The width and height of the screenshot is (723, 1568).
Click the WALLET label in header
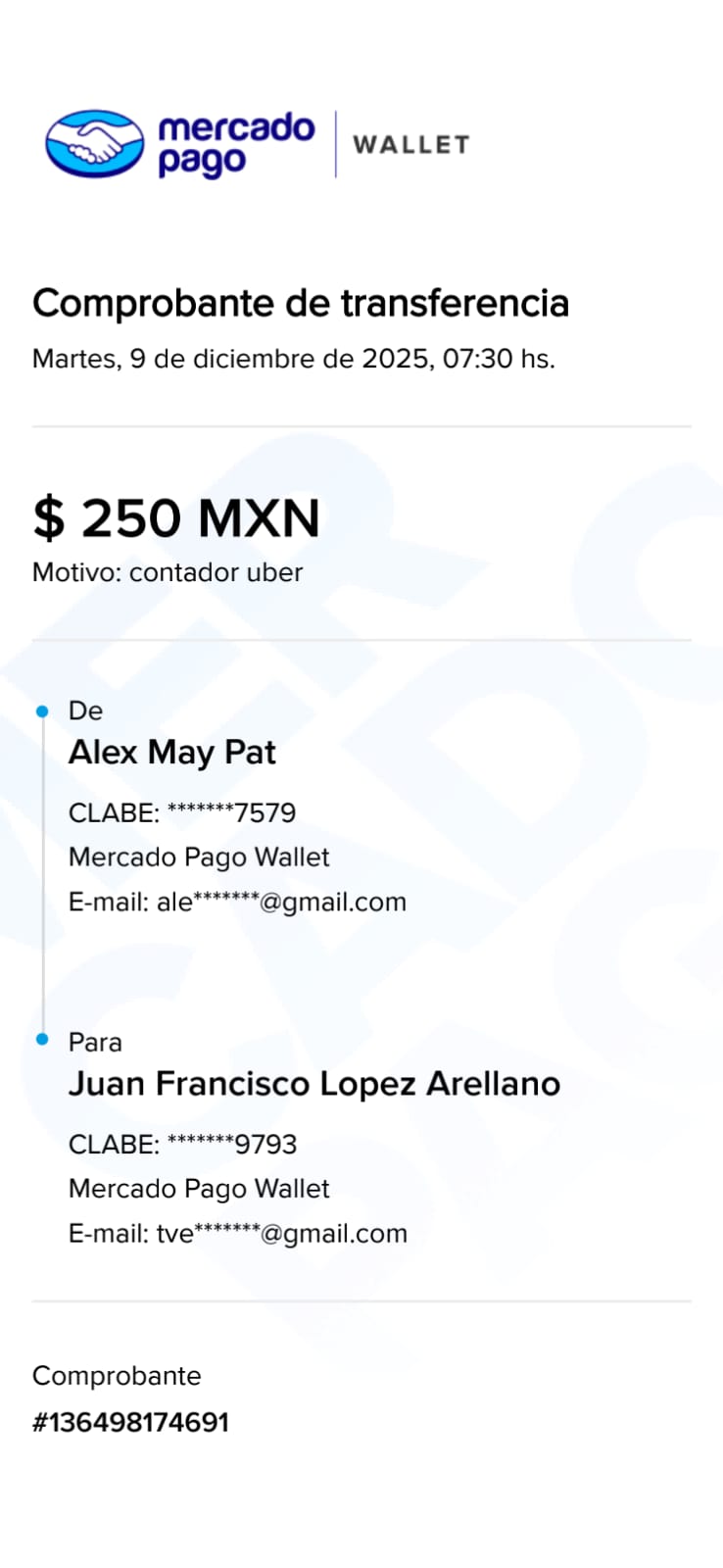(410, 145)
